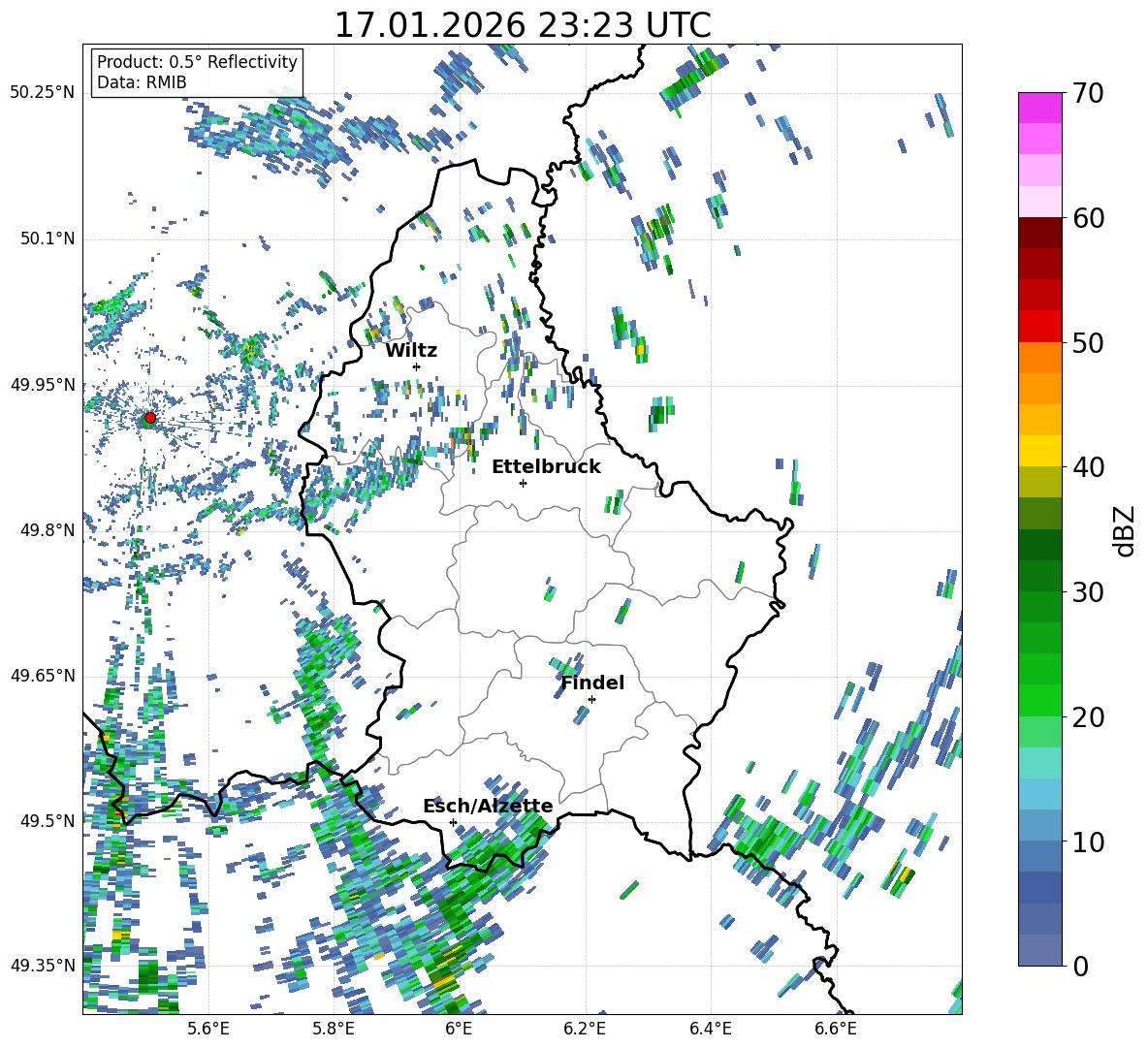
Task: Click the 50.1°N latitude label
Action: 47,239
